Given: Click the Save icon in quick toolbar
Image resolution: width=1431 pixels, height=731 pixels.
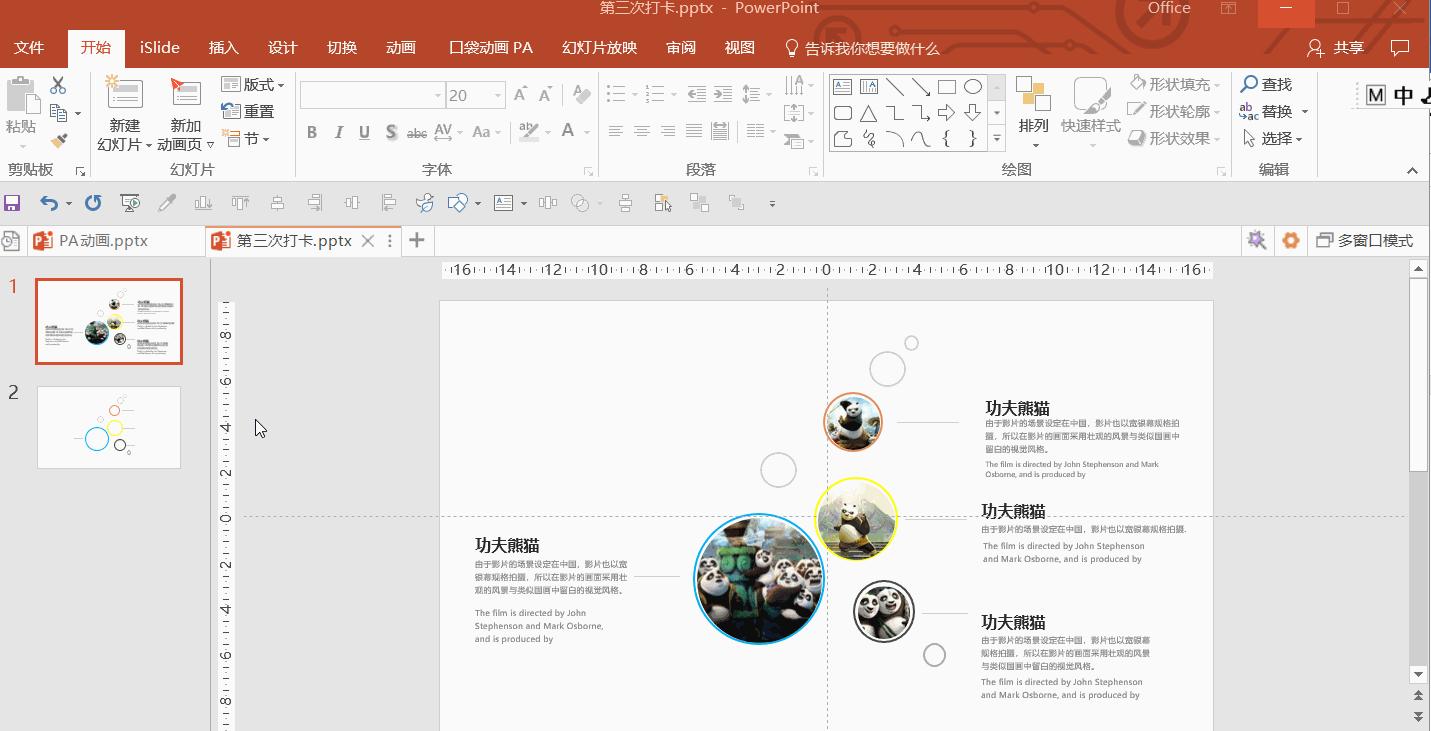Looking at the screenshot, I should tap(12, 203).
